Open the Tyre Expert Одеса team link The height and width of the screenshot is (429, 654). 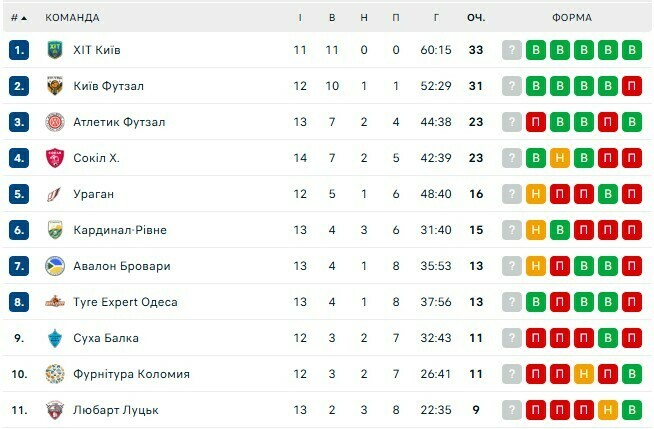coord(125,302)
